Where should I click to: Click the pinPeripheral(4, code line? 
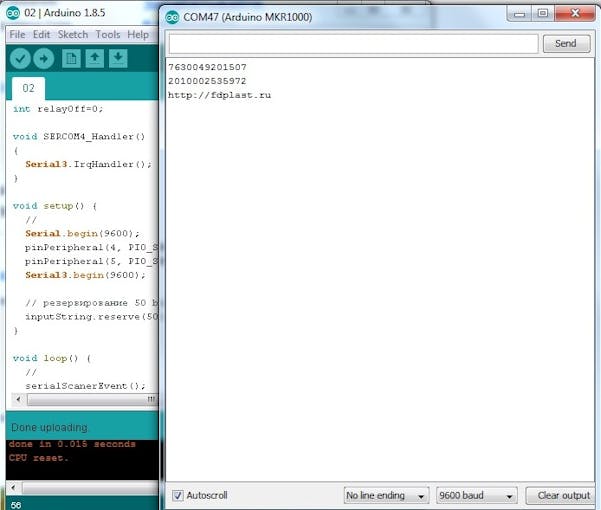(x=92, y=248)
